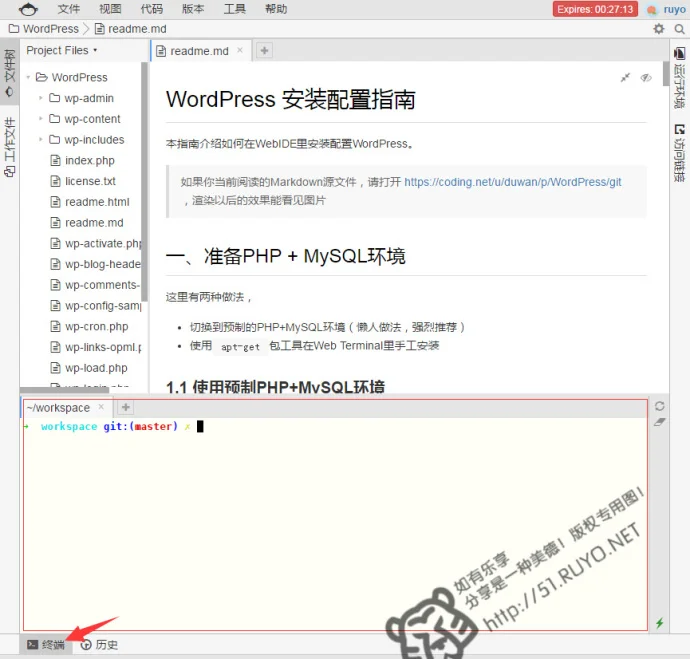Open the 帮助 menu
Image resolution: width=690 pixels, height=659 pixels.
point(276,9)
